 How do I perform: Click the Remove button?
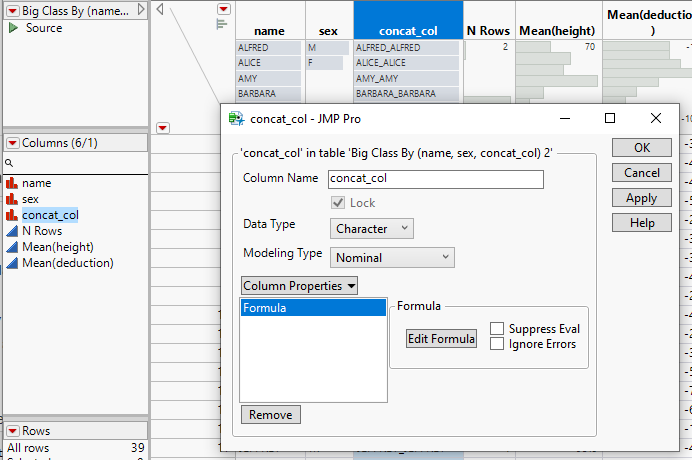[x=271, y=415]
